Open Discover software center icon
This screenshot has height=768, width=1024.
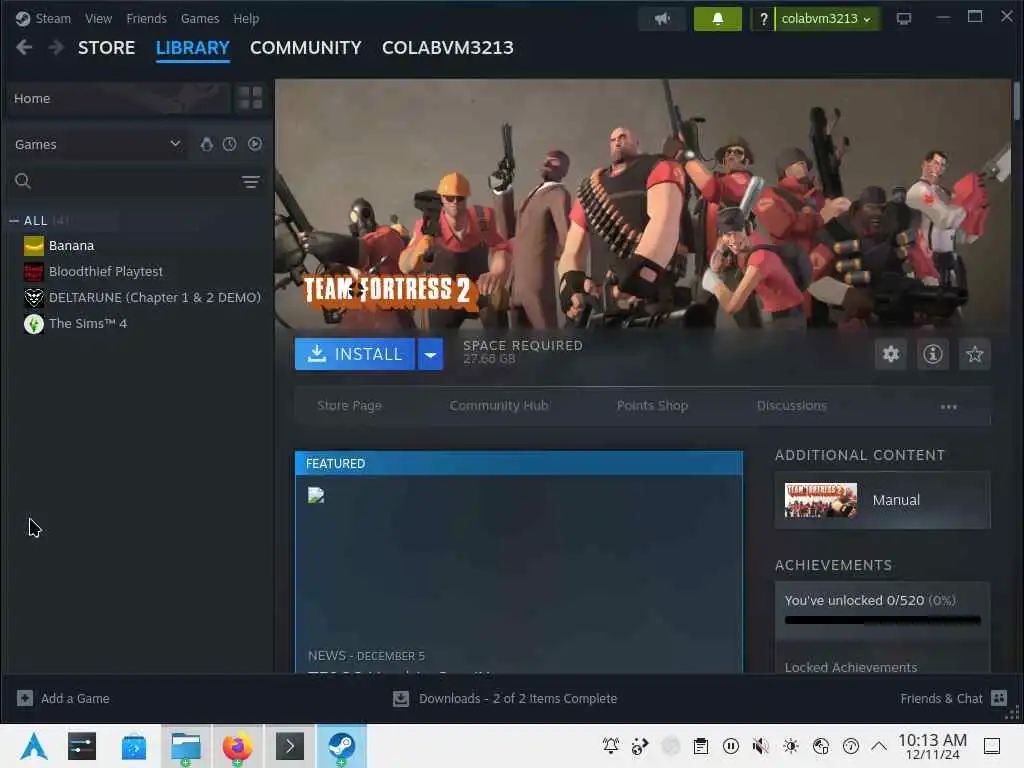click(134, 746)
